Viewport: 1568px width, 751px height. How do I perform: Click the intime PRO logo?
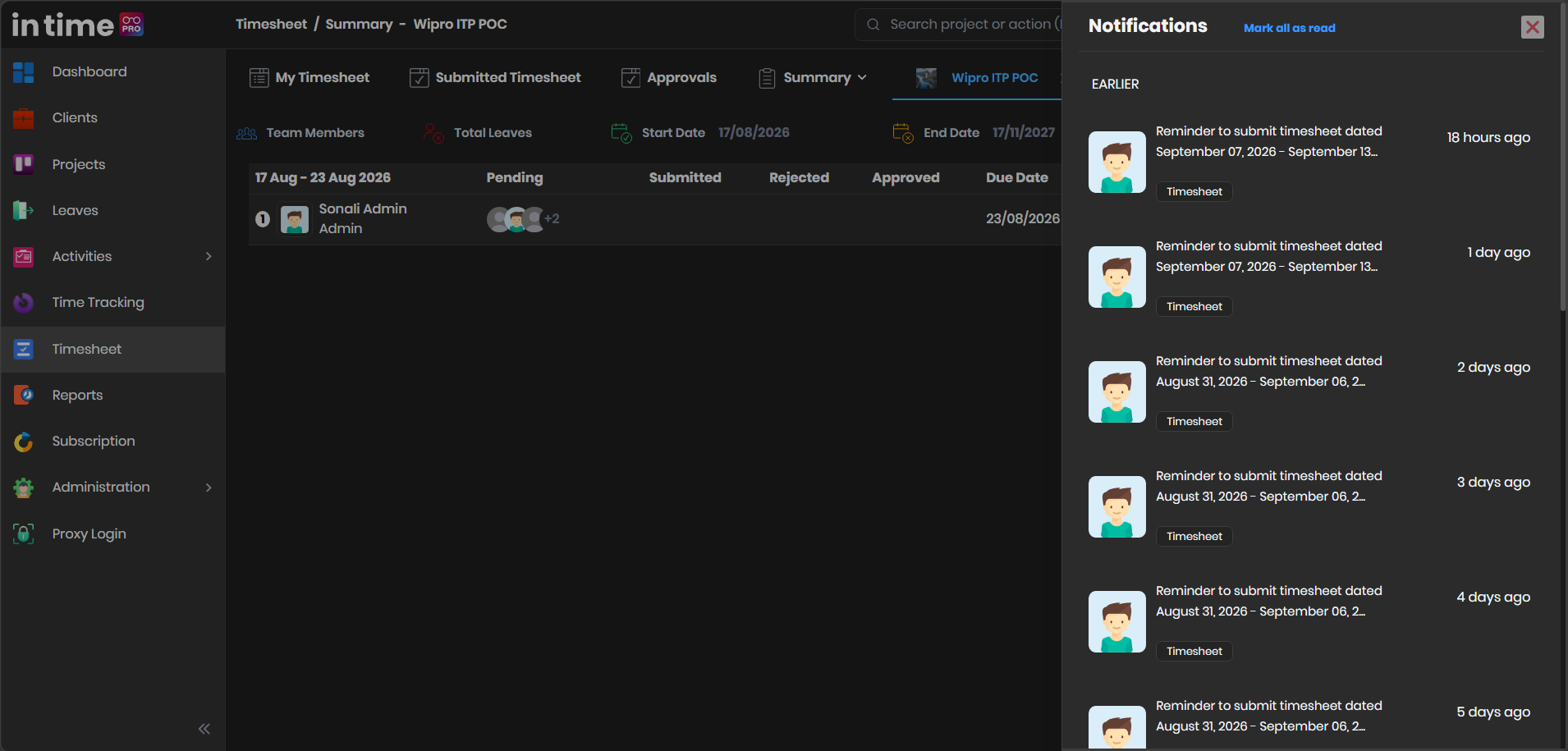click(x=78, y=25)
